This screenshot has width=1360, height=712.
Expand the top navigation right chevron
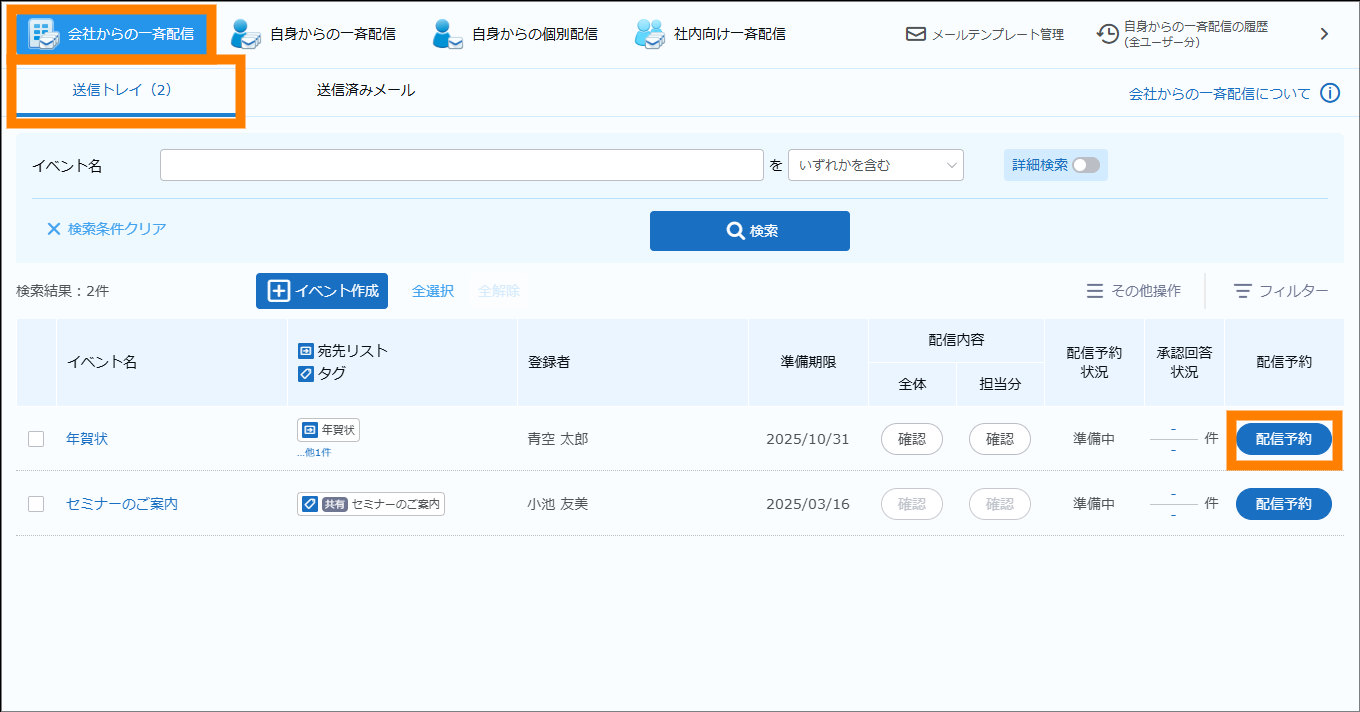click(x=1324, y=34)
